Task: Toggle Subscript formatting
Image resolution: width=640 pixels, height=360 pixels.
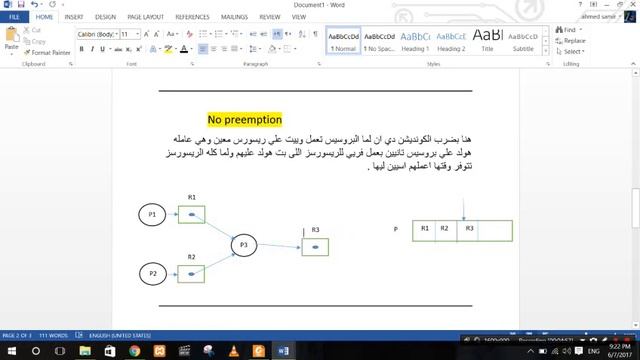Action: point(128,49)
